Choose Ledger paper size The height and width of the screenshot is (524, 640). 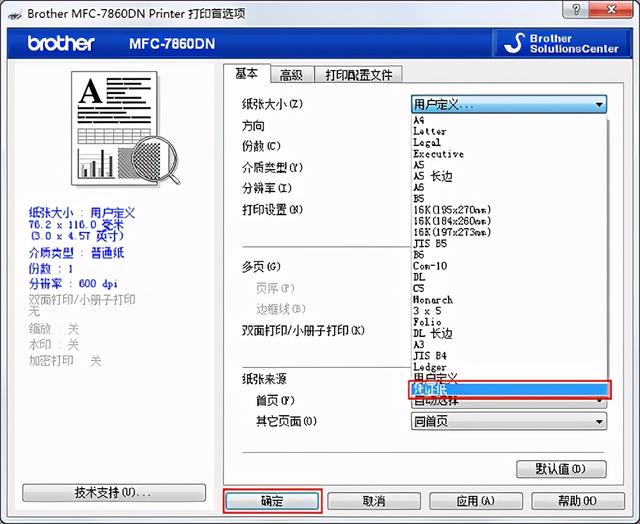point(429,367)
